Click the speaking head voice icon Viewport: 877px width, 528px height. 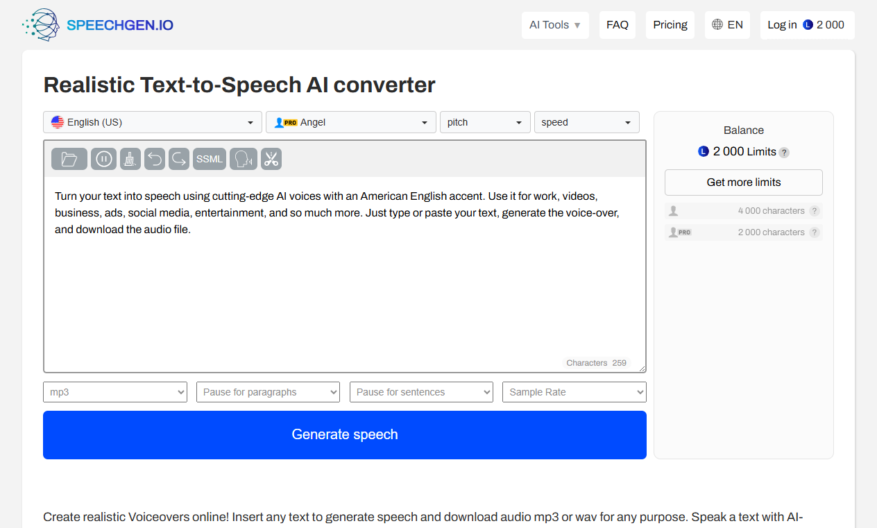click(243, 159)
